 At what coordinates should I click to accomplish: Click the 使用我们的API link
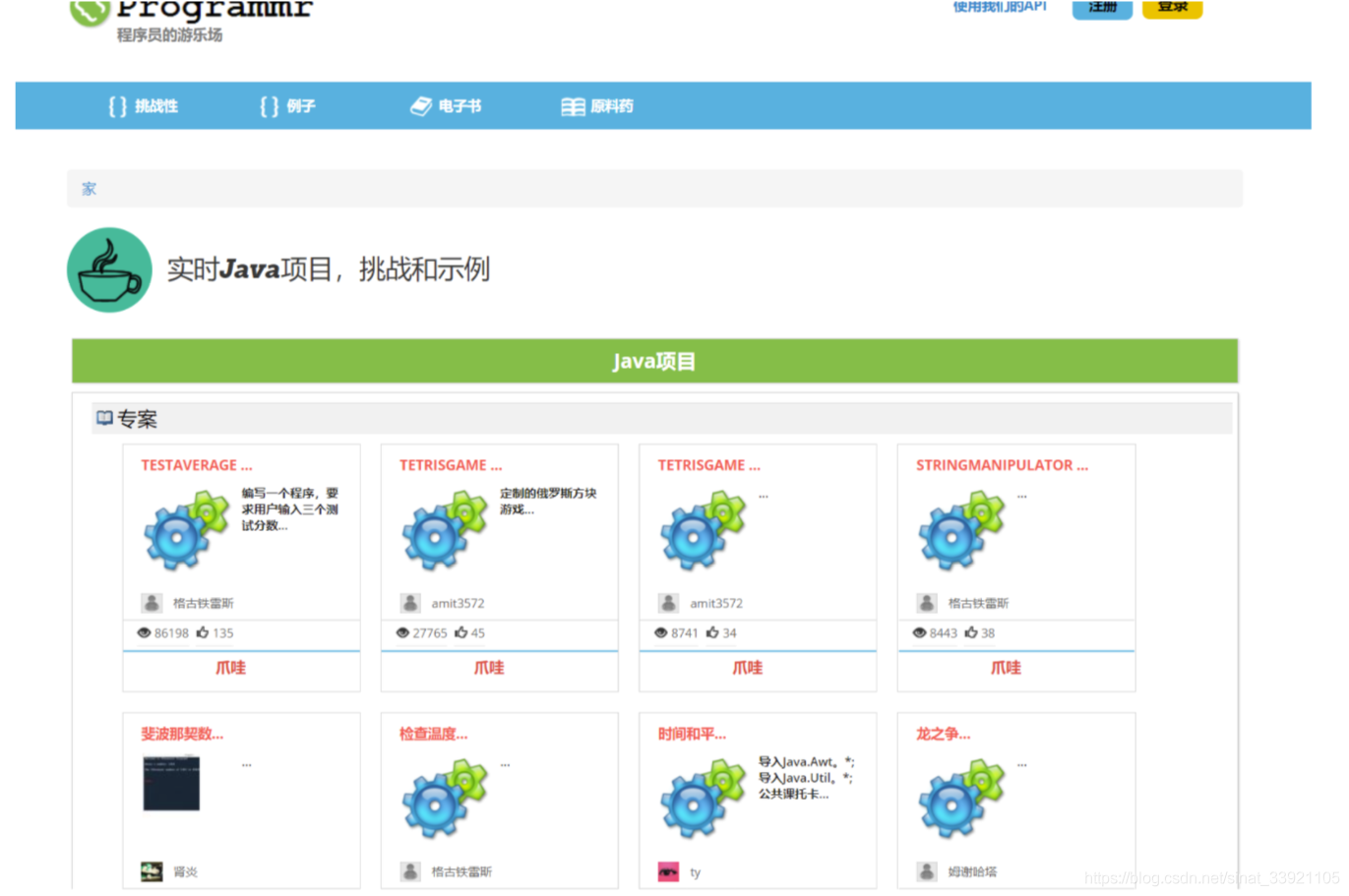coord(1000,6)
